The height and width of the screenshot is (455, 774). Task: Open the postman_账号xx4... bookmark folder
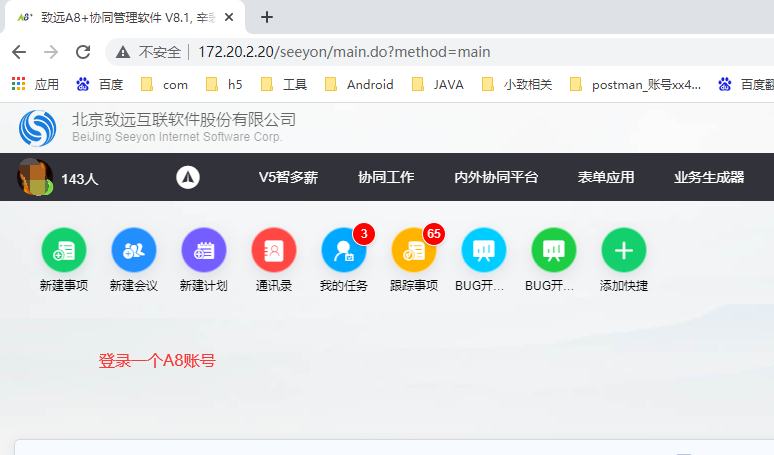pos(635,84)
